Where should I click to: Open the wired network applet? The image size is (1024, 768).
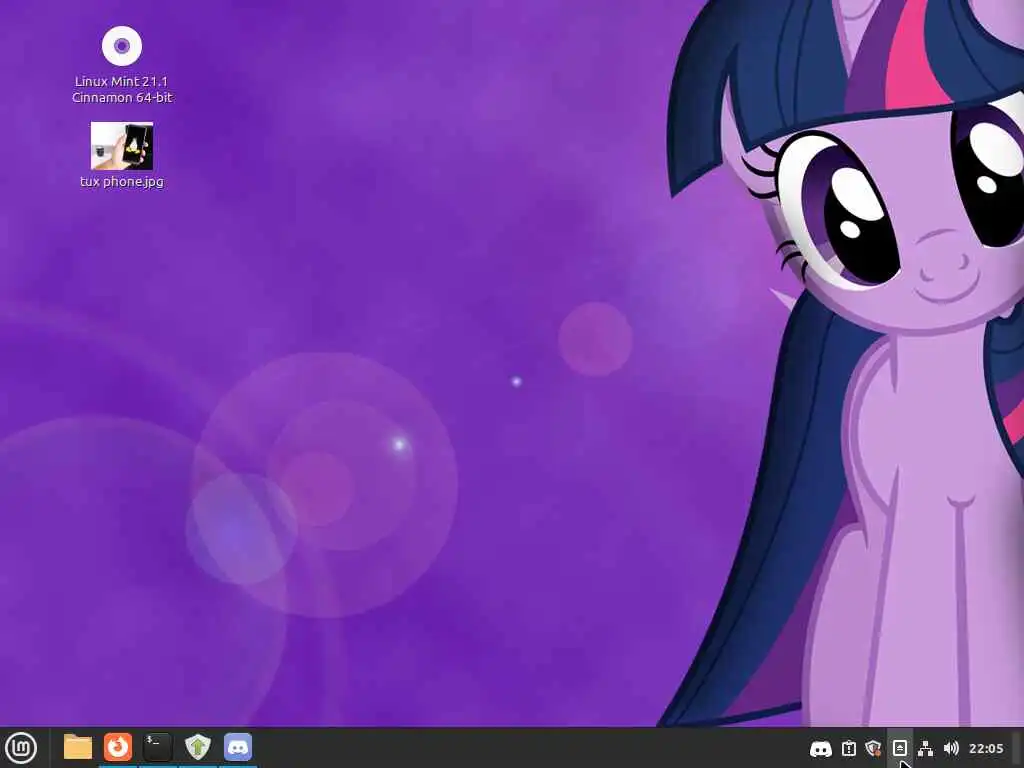(925, 748)
